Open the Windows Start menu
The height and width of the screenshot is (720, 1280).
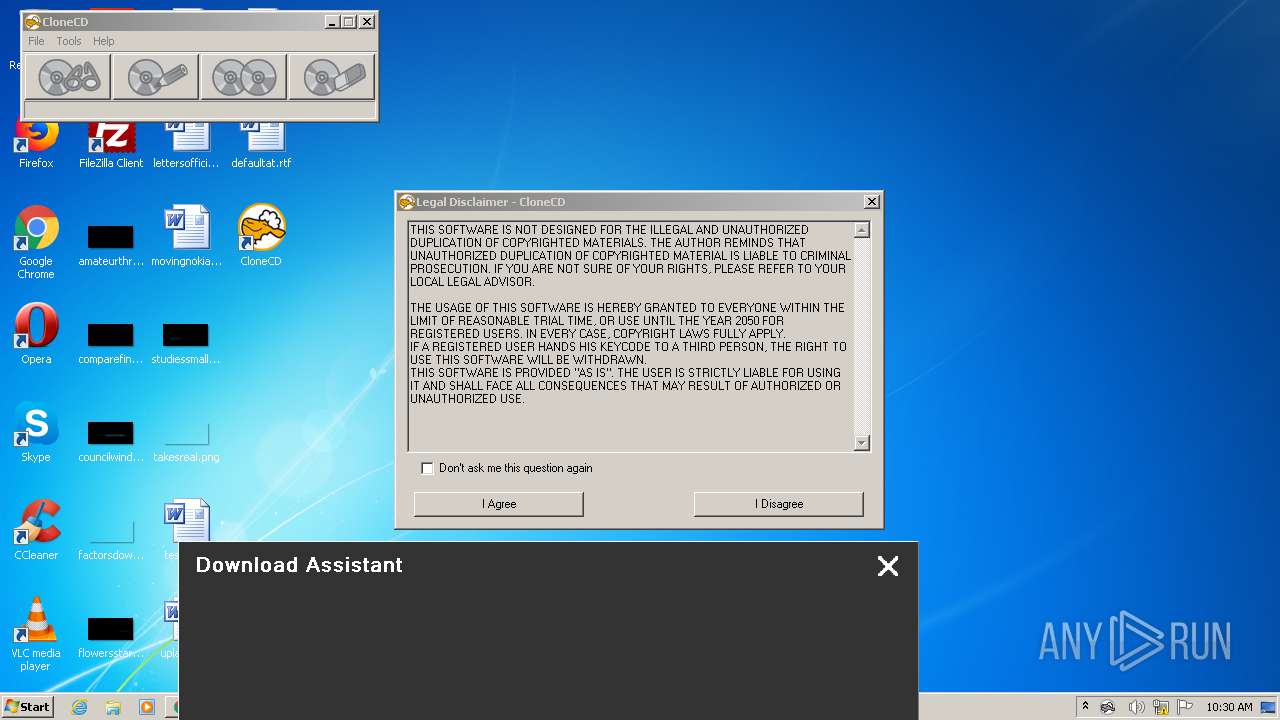point(28,706)
